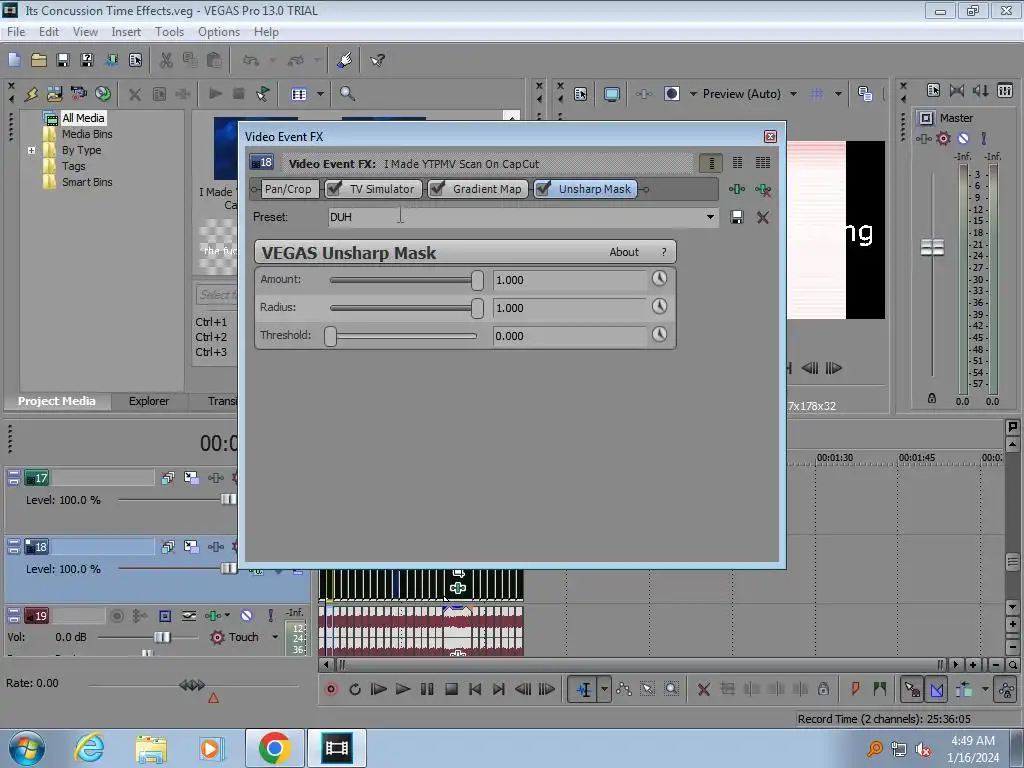Expand By Type tree node
The width and height of the screenshot is (1024, 768).
pyautogui.click(x=31, y=150)
